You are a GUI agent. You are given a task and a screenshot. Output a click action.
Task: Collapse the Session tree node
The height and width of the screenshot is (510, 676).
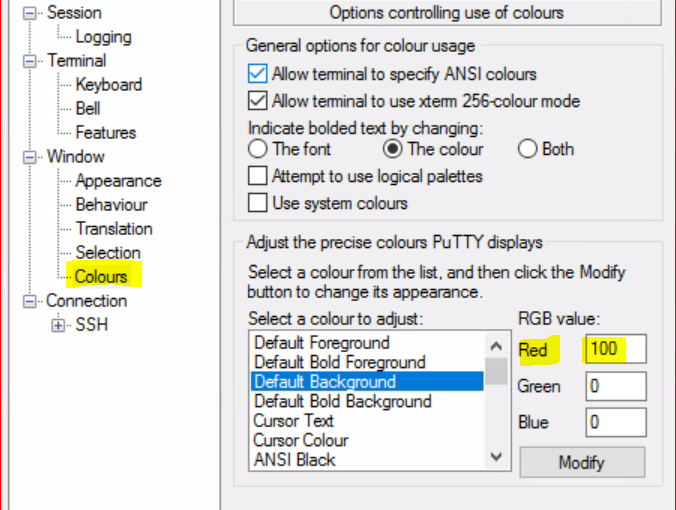(31, 13)
